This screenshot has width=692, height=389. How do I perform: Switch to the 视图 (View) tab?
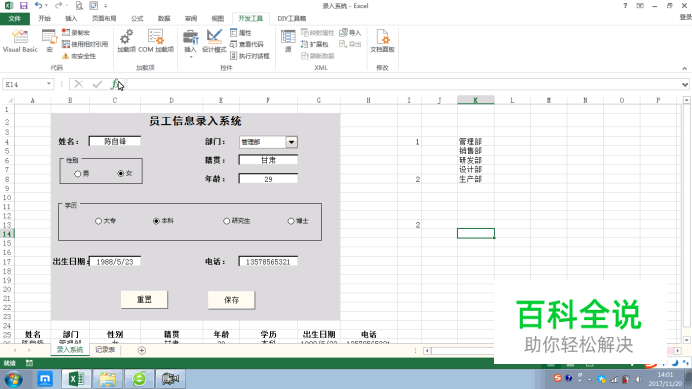coord(218,19)
